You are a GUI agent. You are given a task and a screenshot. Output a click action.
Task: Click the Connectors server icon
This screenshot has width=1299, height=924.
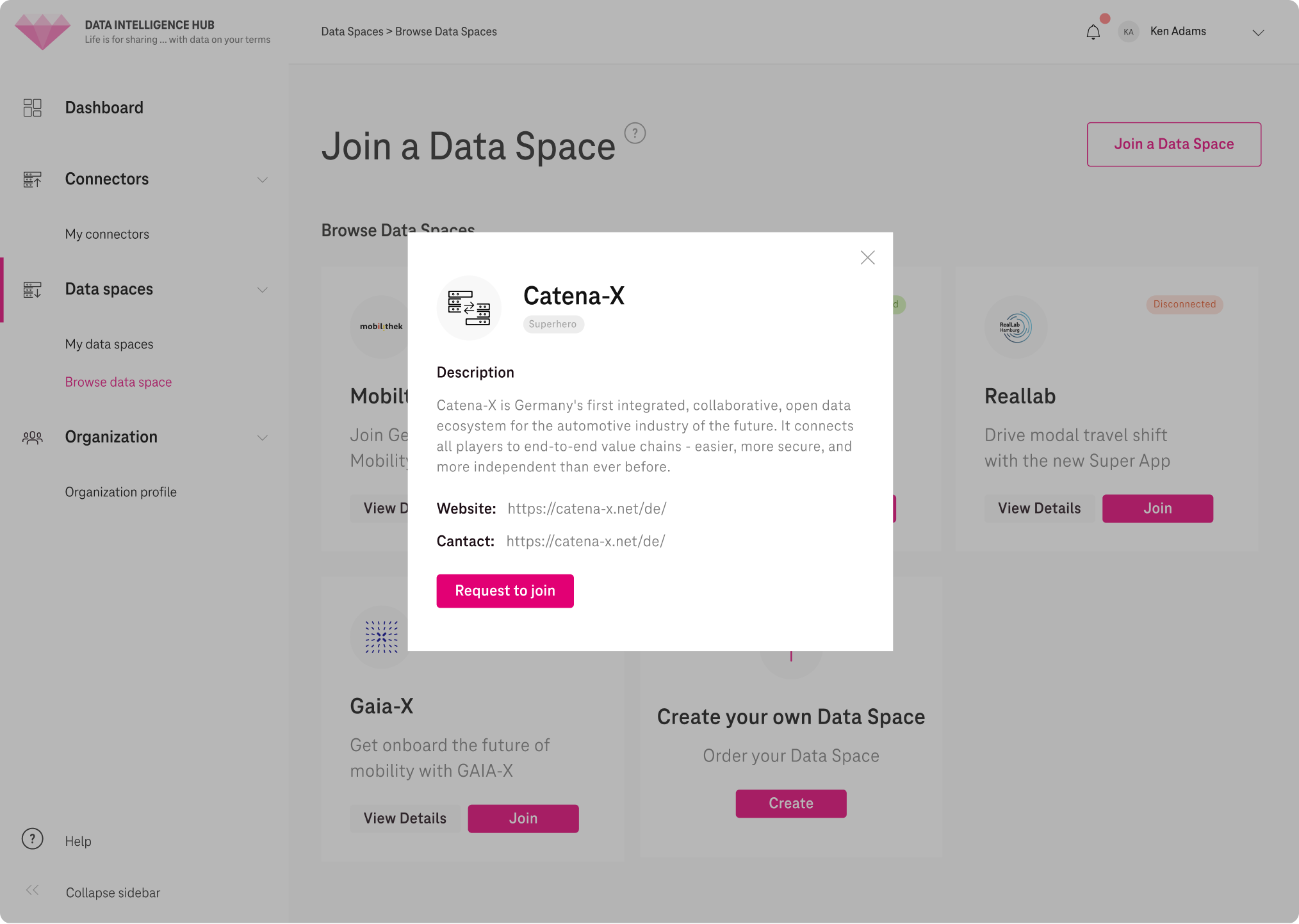pyautogui.click(x=32, y=179)
